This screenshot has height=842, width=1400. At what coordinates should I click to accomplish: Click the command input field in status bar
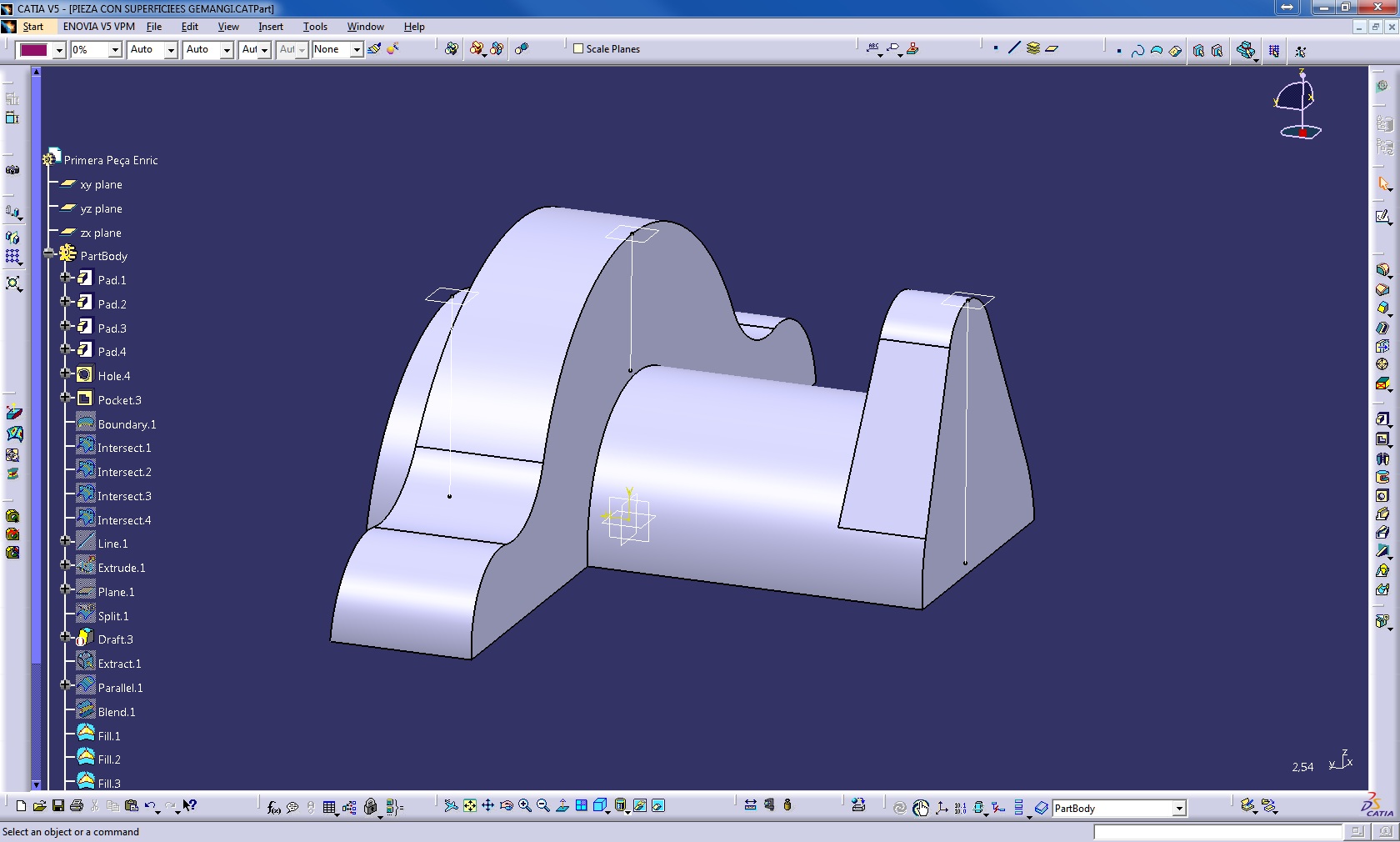1217,832
